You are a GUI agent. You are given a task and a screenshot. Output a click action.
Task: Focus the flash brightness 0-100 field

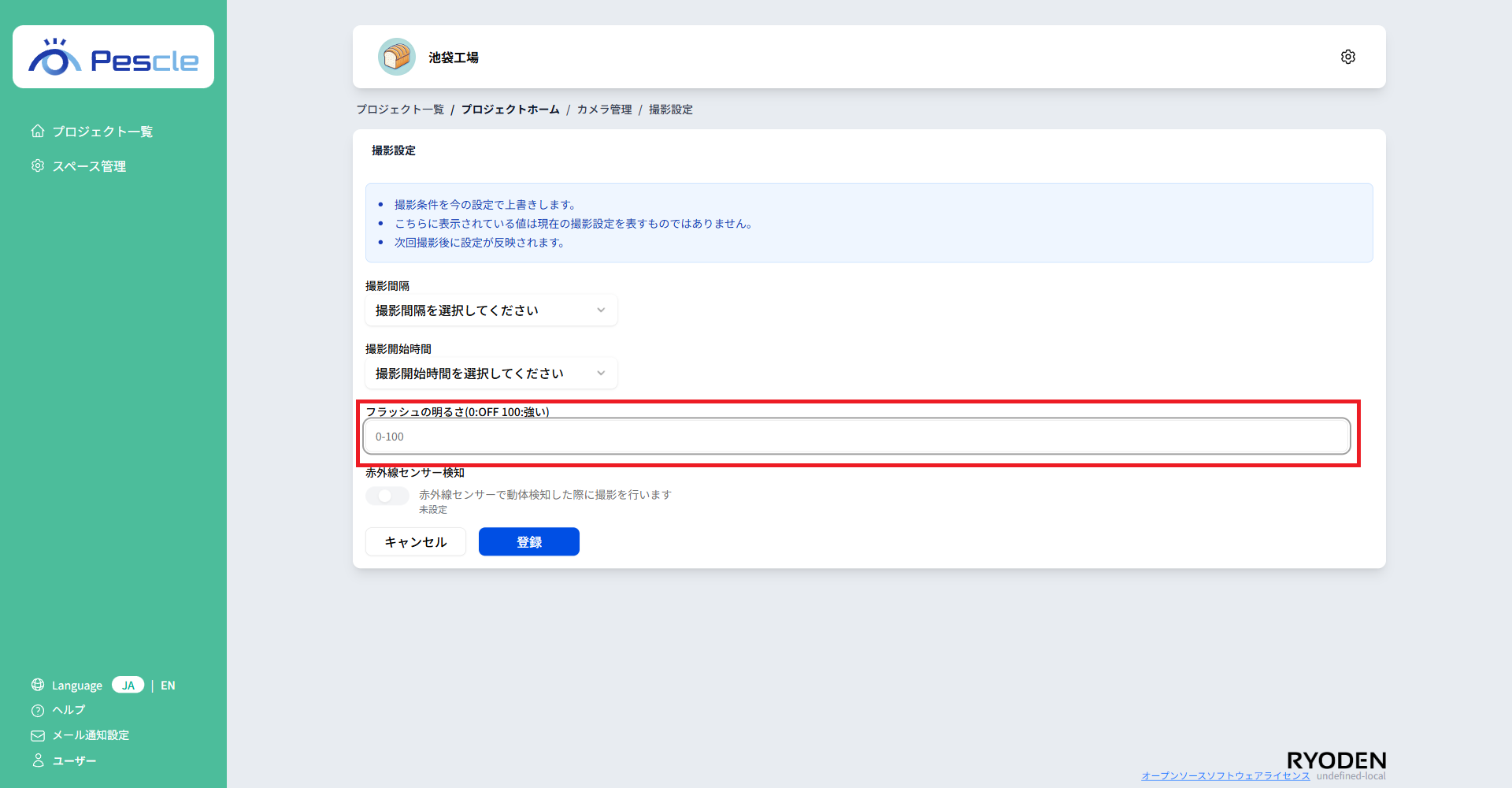856,437
